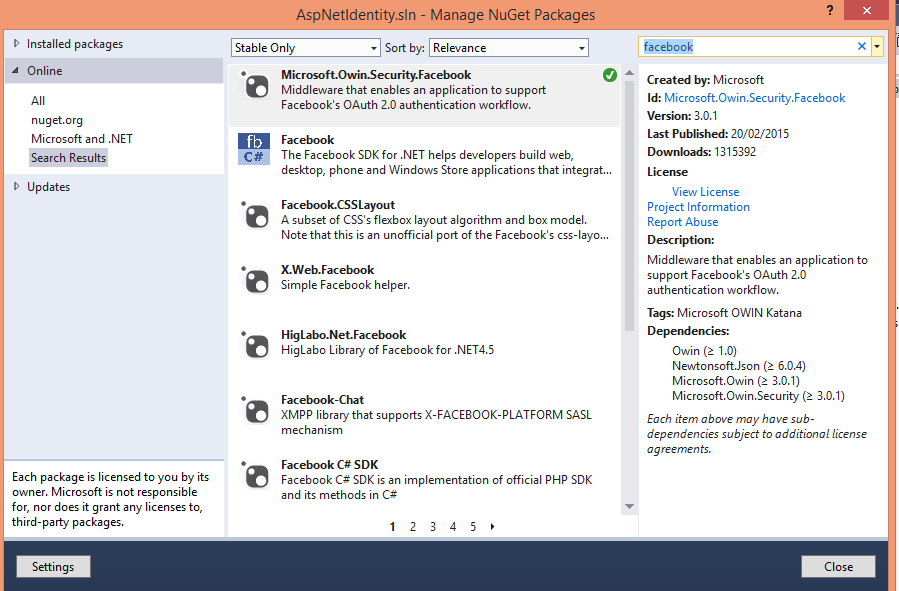
Task: Click the Simple Facebook helper description
Action: pyautogui.click(x=345, y=285)
